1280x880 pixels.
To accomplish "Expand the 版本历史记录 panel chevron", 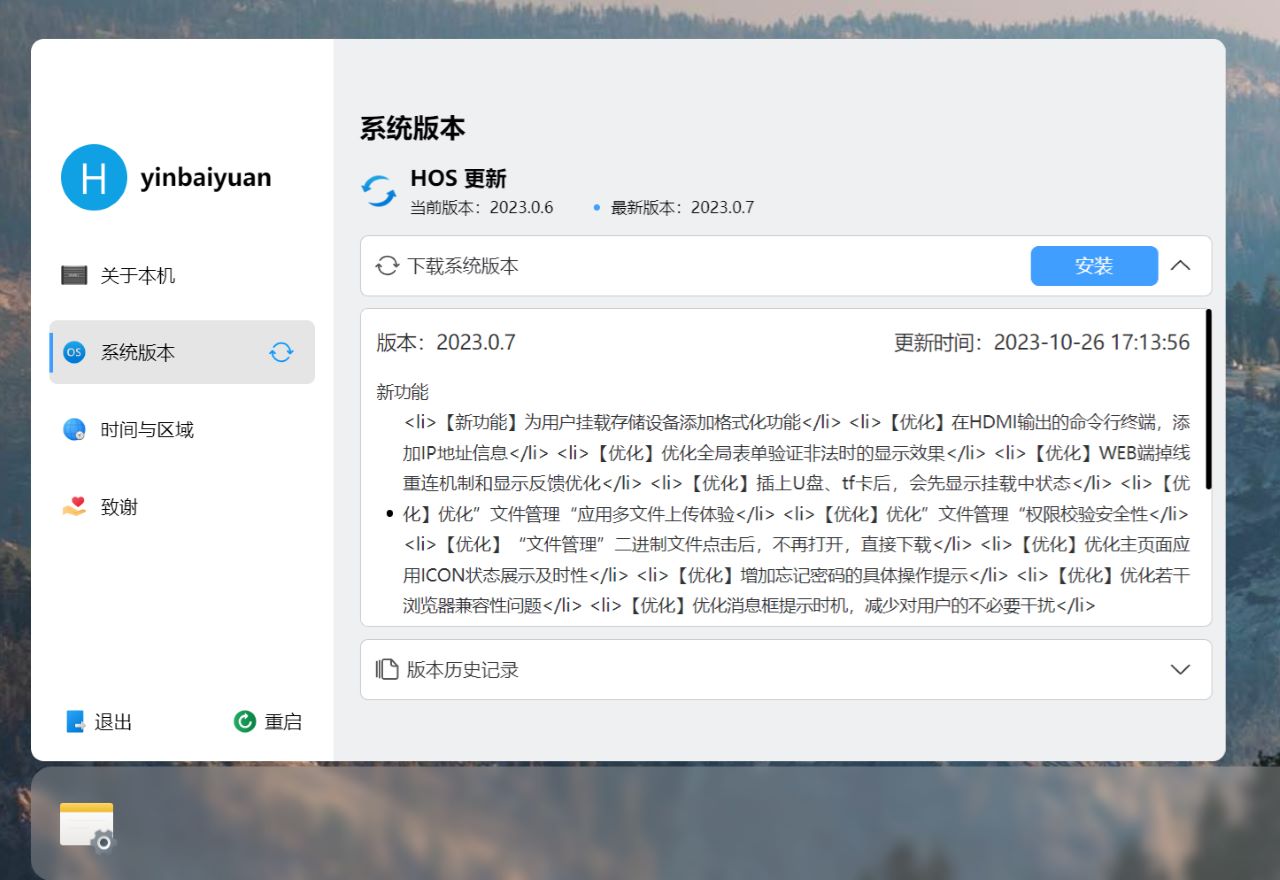I will 1180,669.
